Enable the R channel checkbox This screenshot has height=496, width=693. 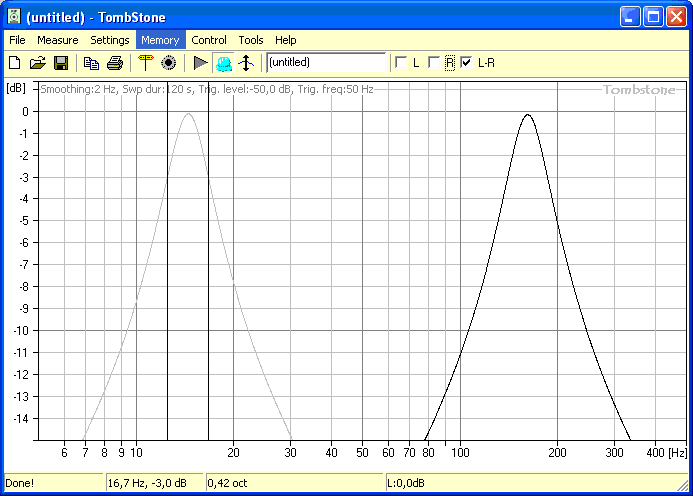click(x=434, y=62)
